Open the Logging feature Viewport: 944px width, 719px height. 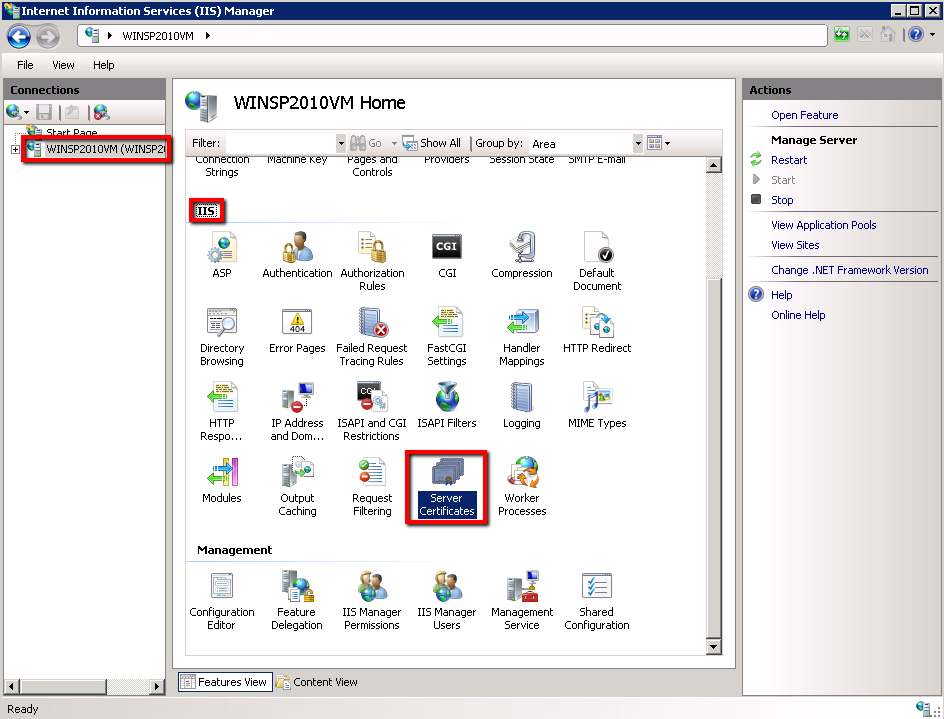click(521, 404)
